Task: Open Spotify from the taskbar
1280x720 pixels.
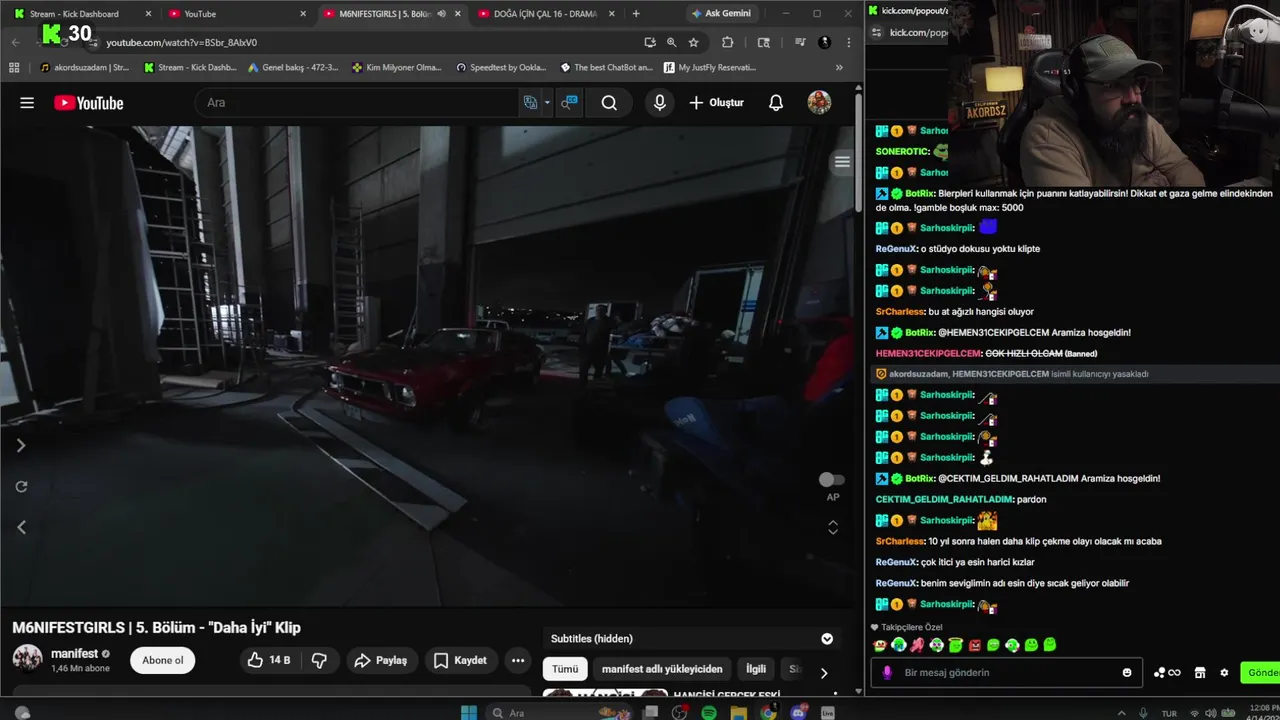Action: coord(709,713)
